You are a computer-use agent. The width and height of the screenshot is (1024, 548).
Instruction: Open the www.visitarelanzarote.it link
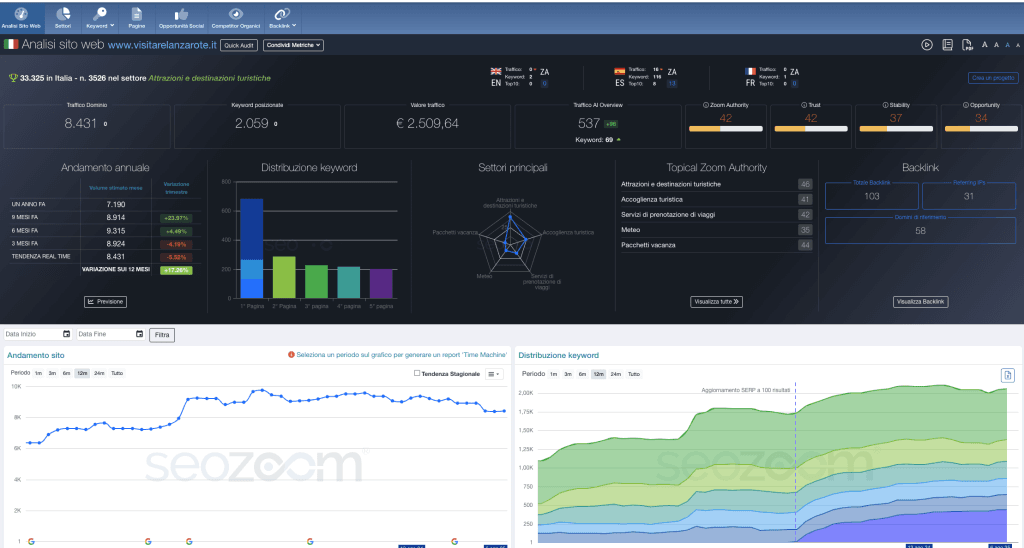click(x=162, y=45)
